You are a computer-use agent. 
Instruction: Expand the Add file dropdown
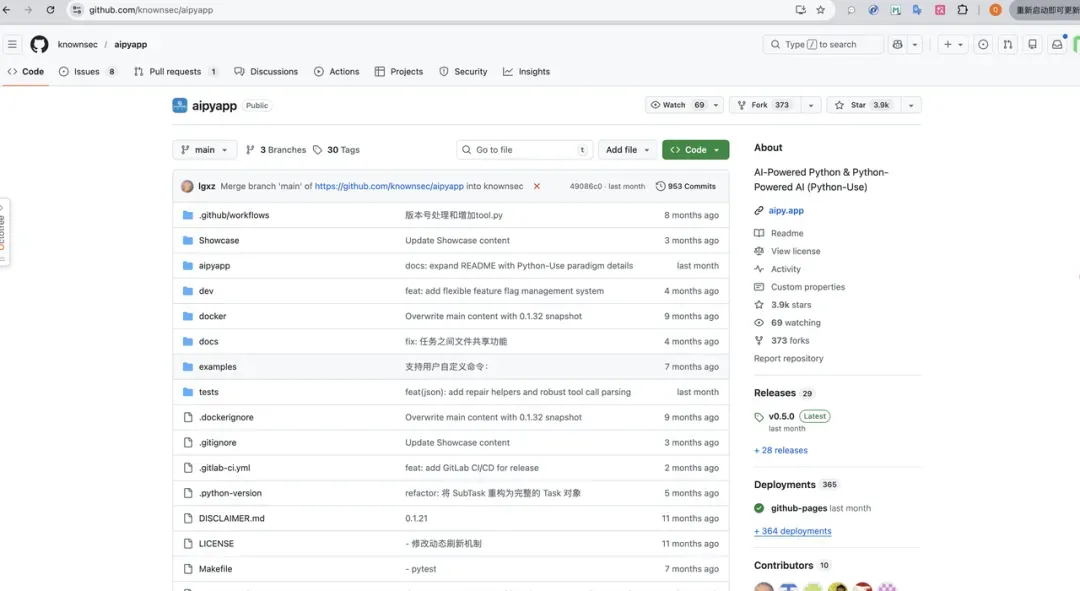click(628, 150)
